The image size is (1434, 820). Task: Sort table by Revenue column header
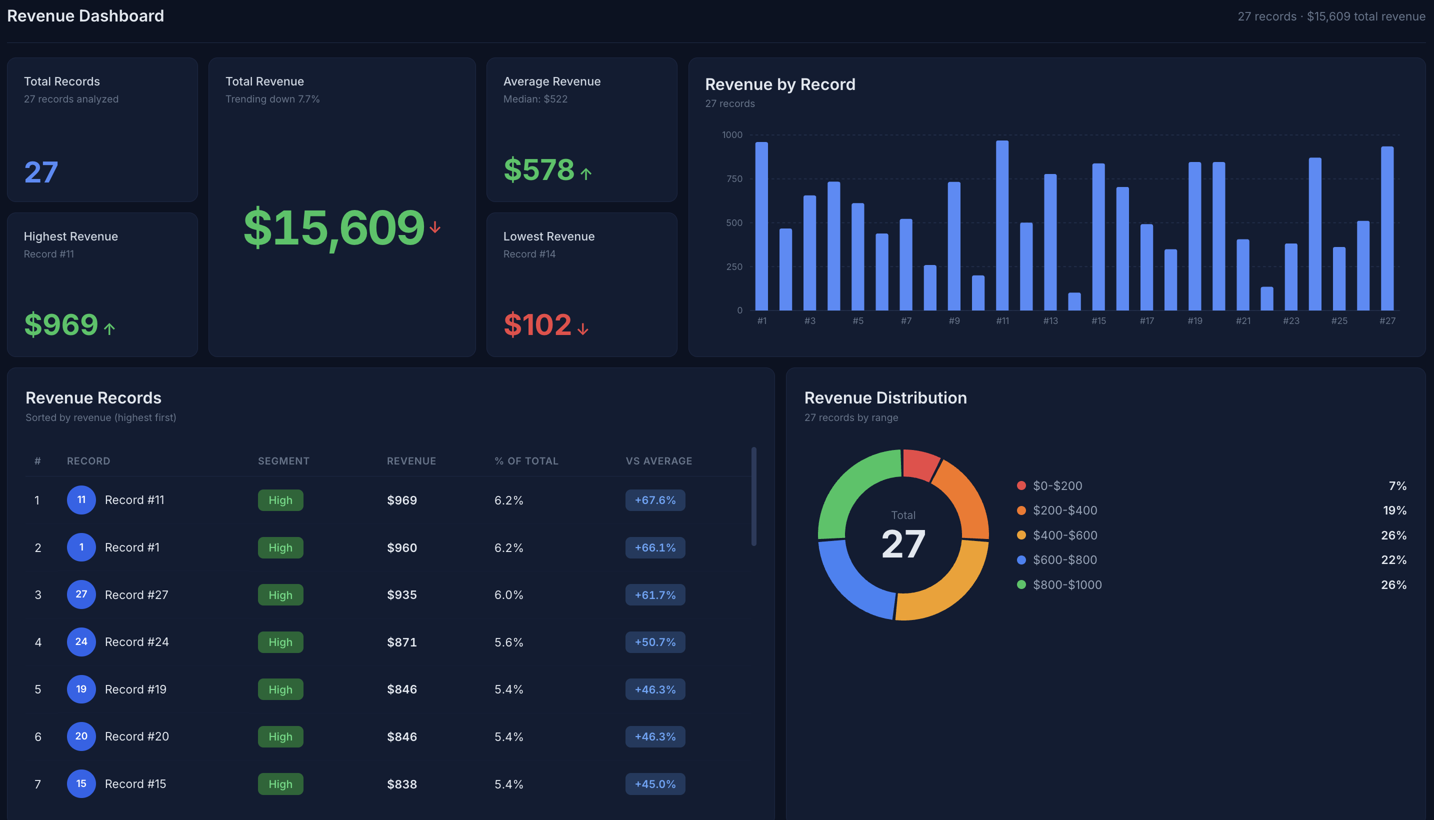tap(411, 461)
